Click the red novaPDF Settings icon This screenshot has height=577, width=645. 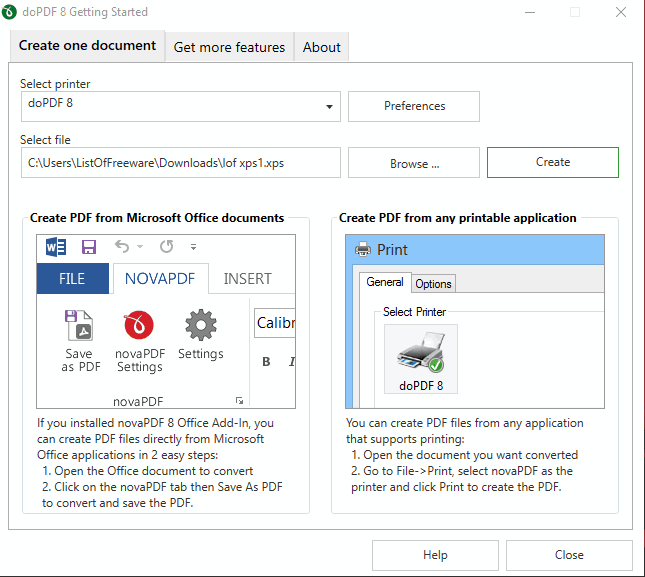(139, 325)
